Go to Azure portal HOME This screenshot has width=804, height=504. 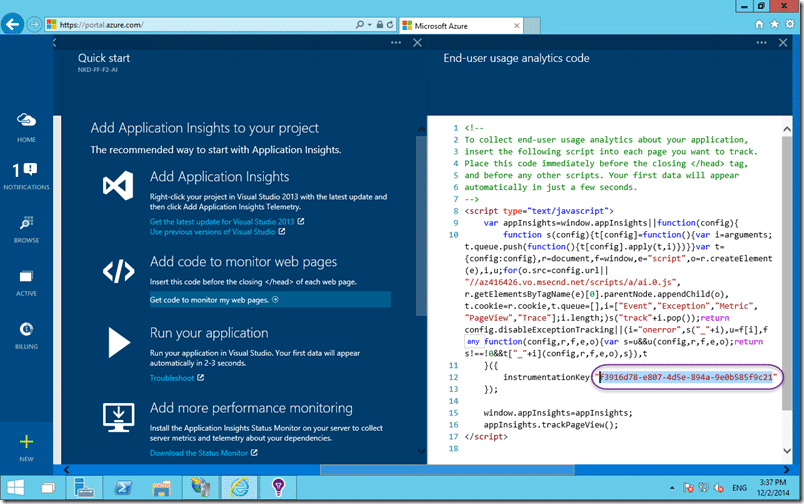[x=26, y=127]
